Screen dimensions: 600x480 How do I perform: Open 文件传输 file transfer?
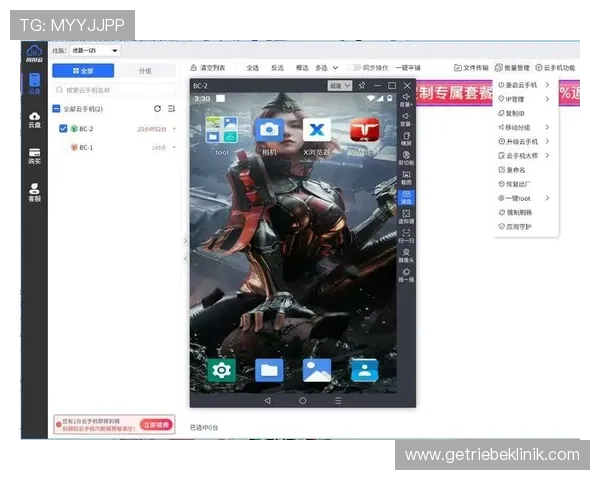coord(471,68)
